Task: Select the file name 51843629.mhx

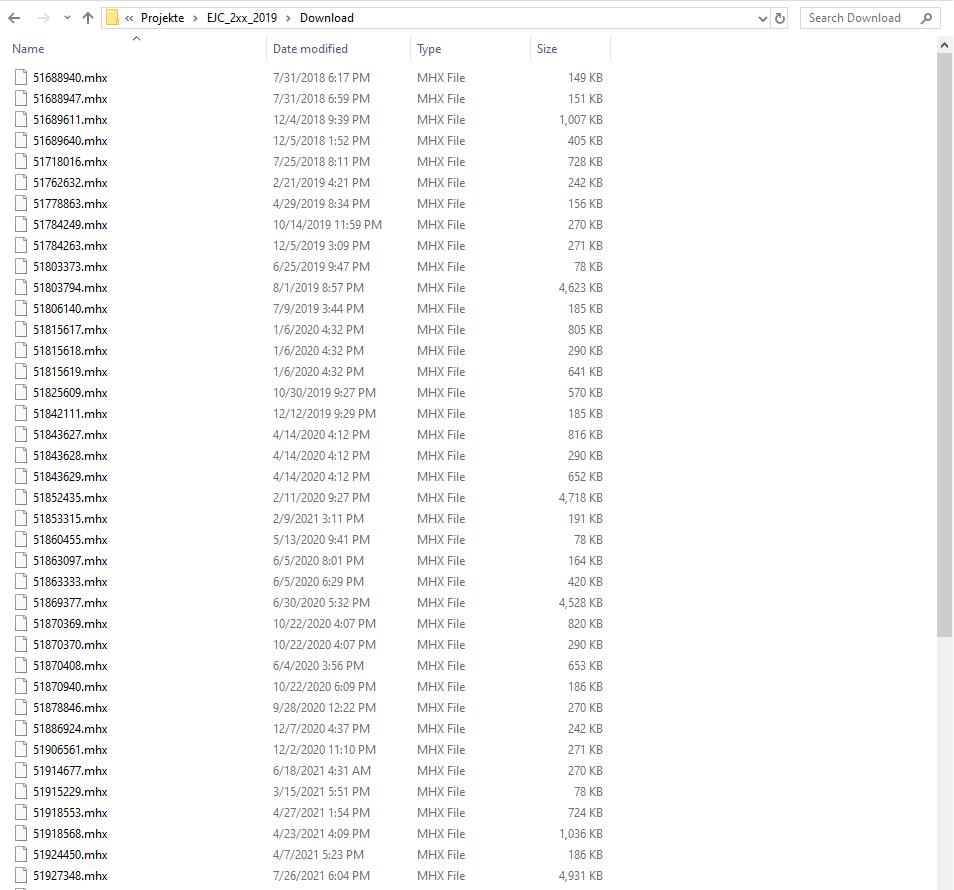Action: [70, 476]
